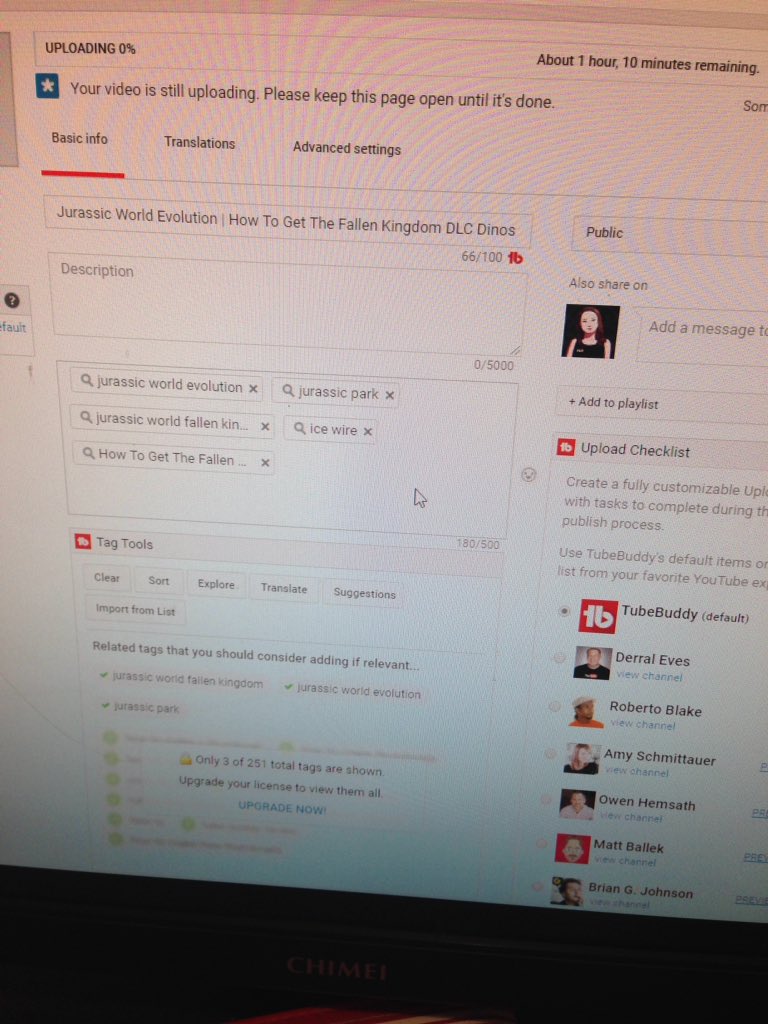Click the Add a message field

point(702,335)
